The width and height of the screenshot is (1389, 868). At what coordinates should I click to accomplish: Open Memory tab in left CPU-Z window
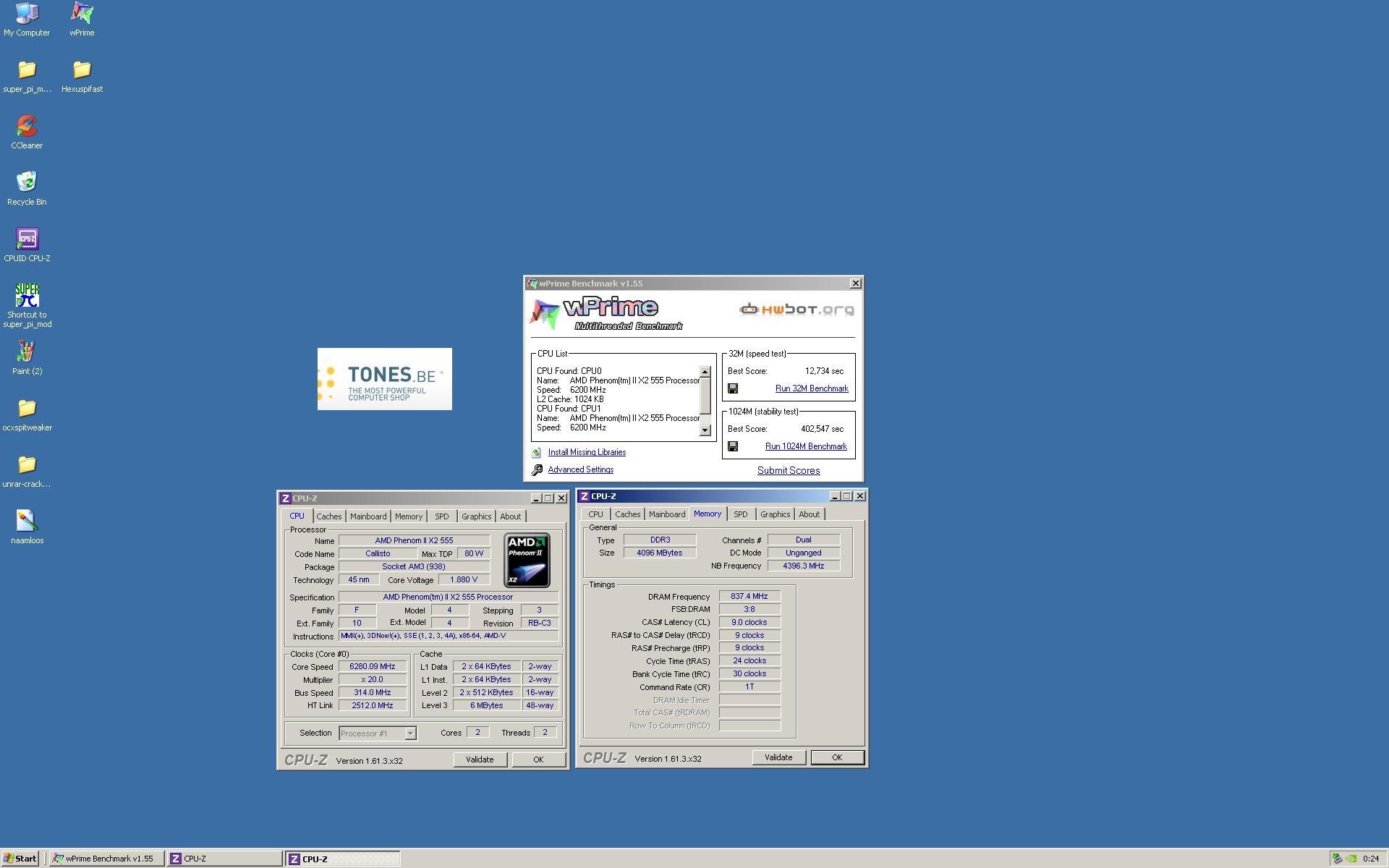click(x=408, y=516)
